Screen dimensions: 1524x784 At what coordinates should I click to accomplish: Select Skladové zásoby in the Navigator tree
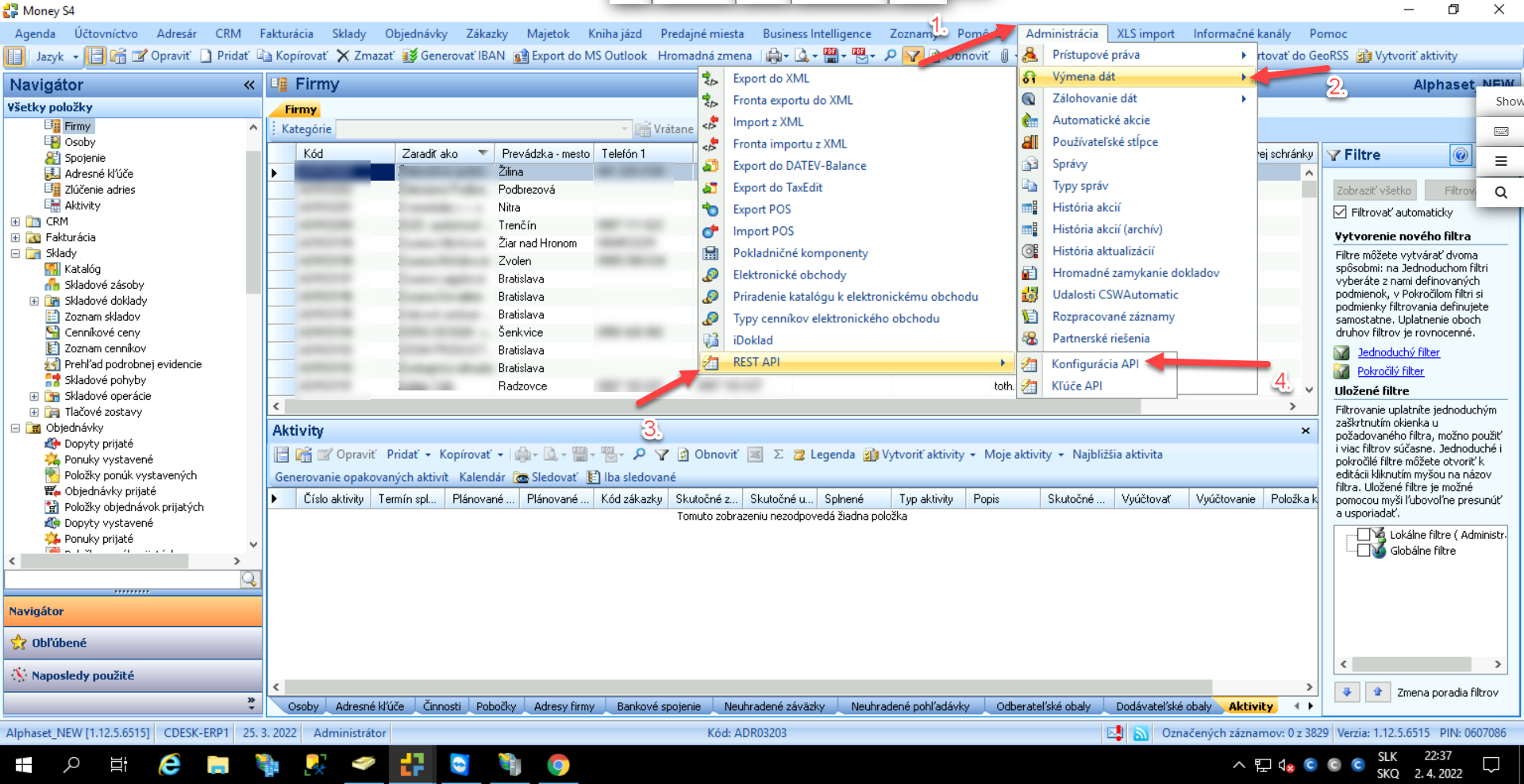point(104,285)
